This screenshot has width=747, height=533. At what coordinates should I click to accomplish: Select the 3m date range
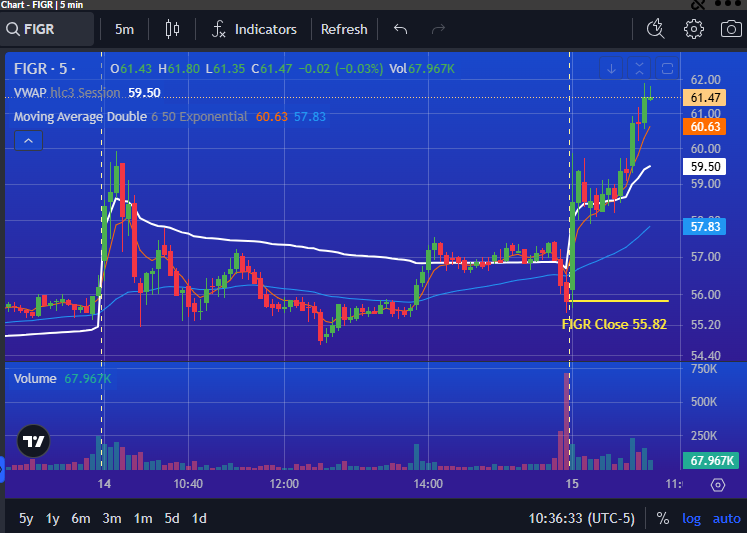coord(112,518)
